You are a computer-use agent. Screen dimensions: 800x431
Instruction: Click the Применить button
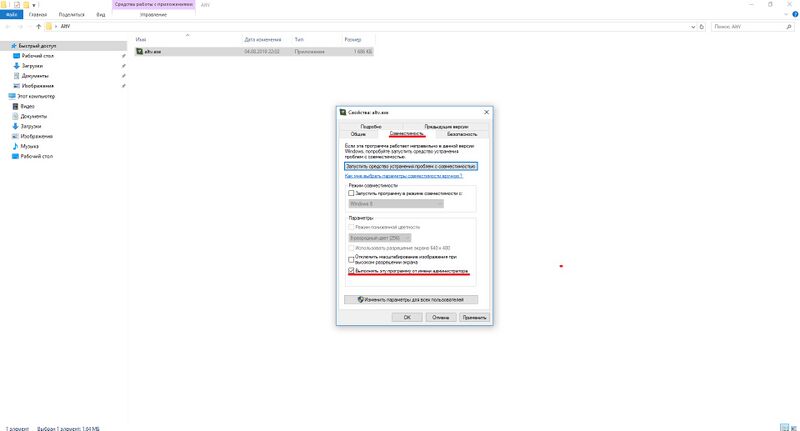coord(475,317)
